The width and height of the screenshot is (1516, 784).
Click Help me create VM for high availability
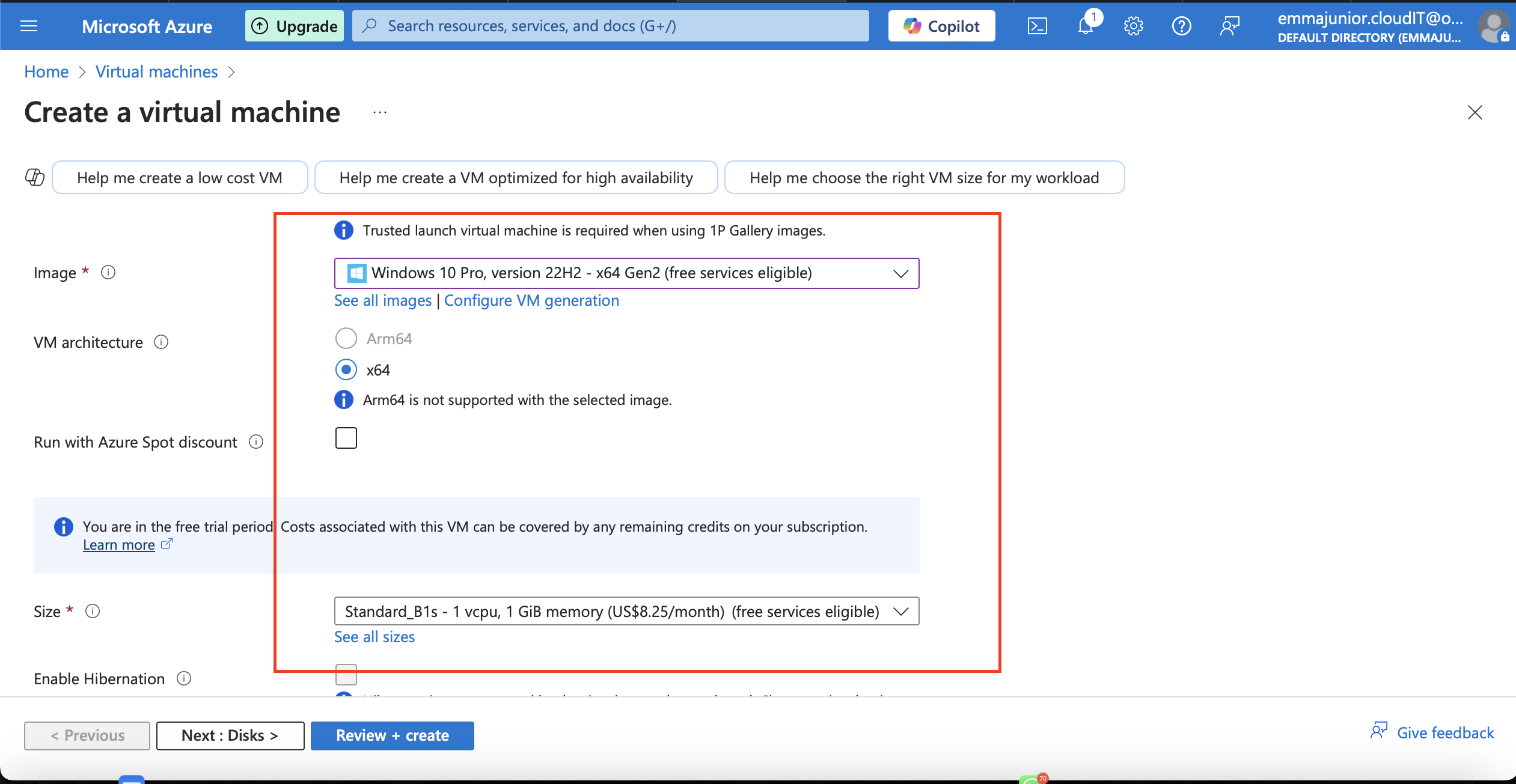coord(516,177)
